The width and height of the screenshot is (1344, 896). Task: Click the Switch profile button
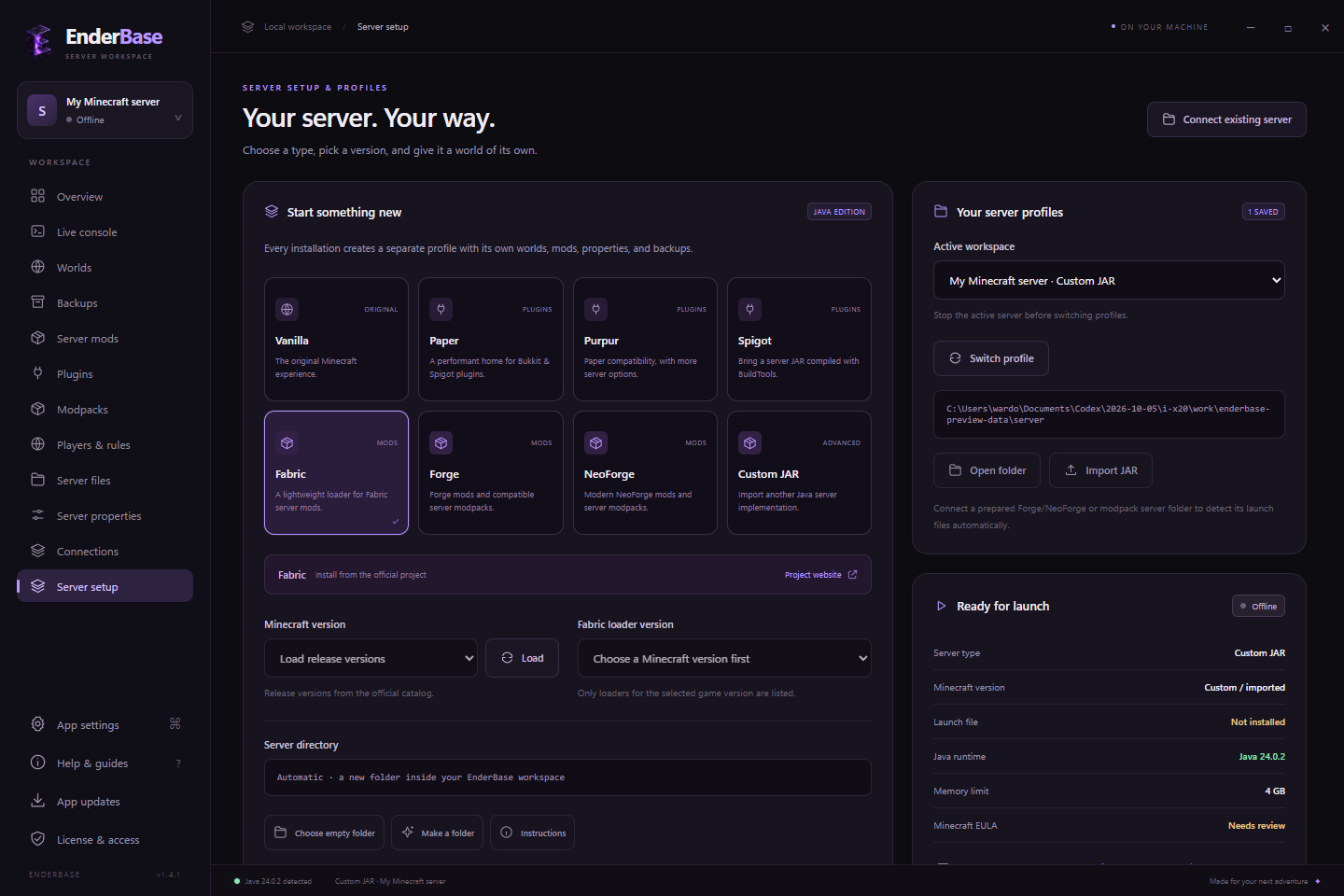pos(991,358)
